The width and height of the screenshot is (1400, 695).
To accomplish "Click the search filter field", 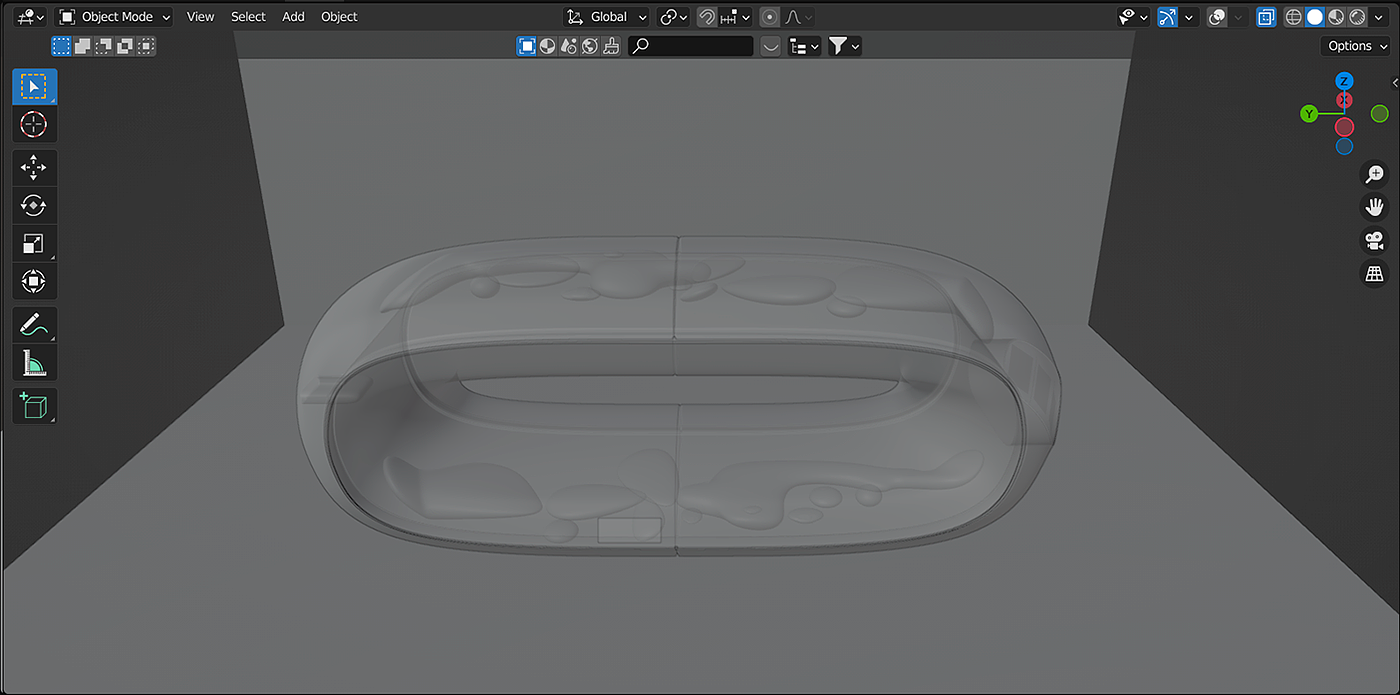I will [691, 46].
